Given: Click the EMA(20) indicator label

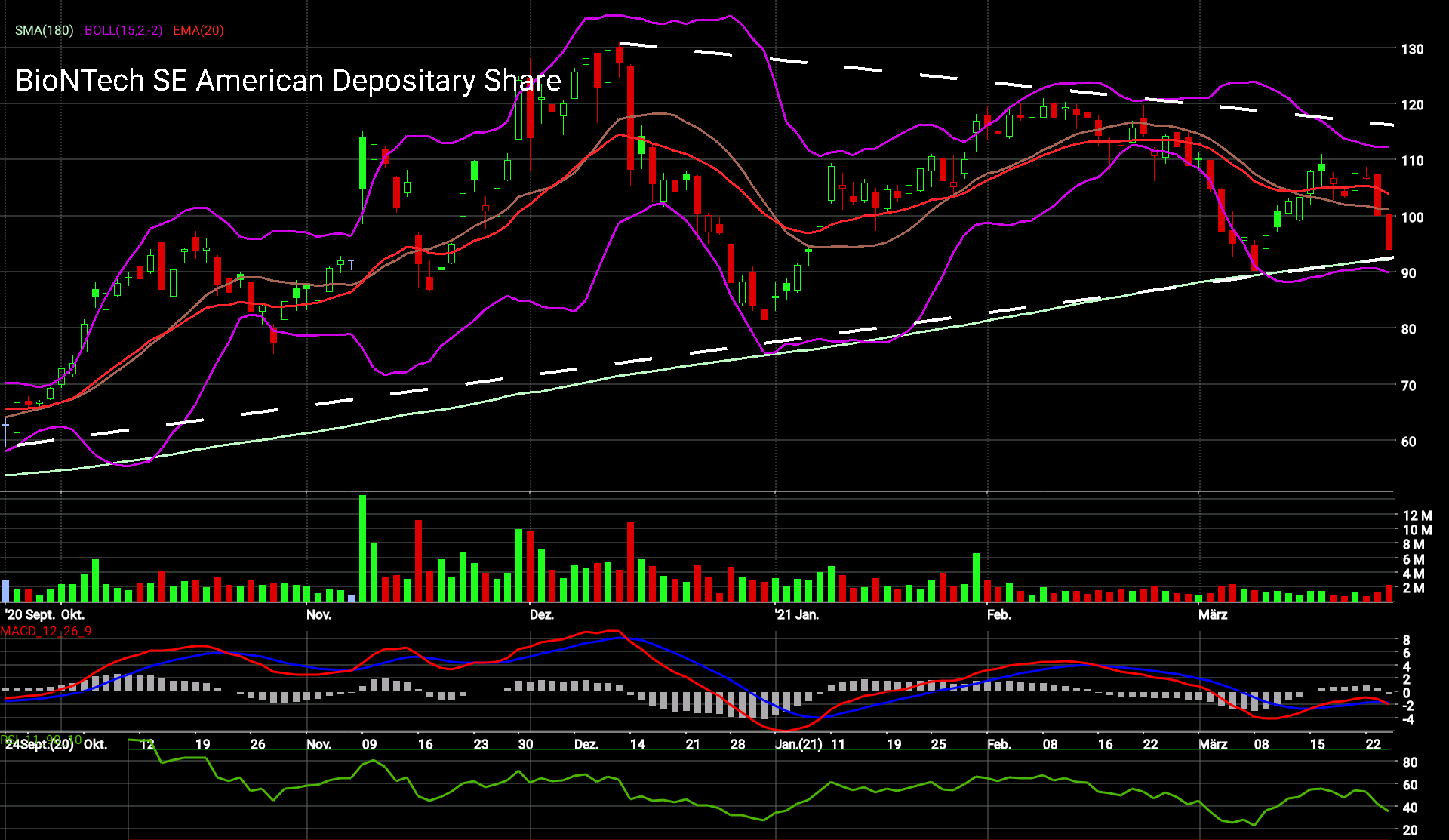Looking at the screenshot, I should [198, 30].
